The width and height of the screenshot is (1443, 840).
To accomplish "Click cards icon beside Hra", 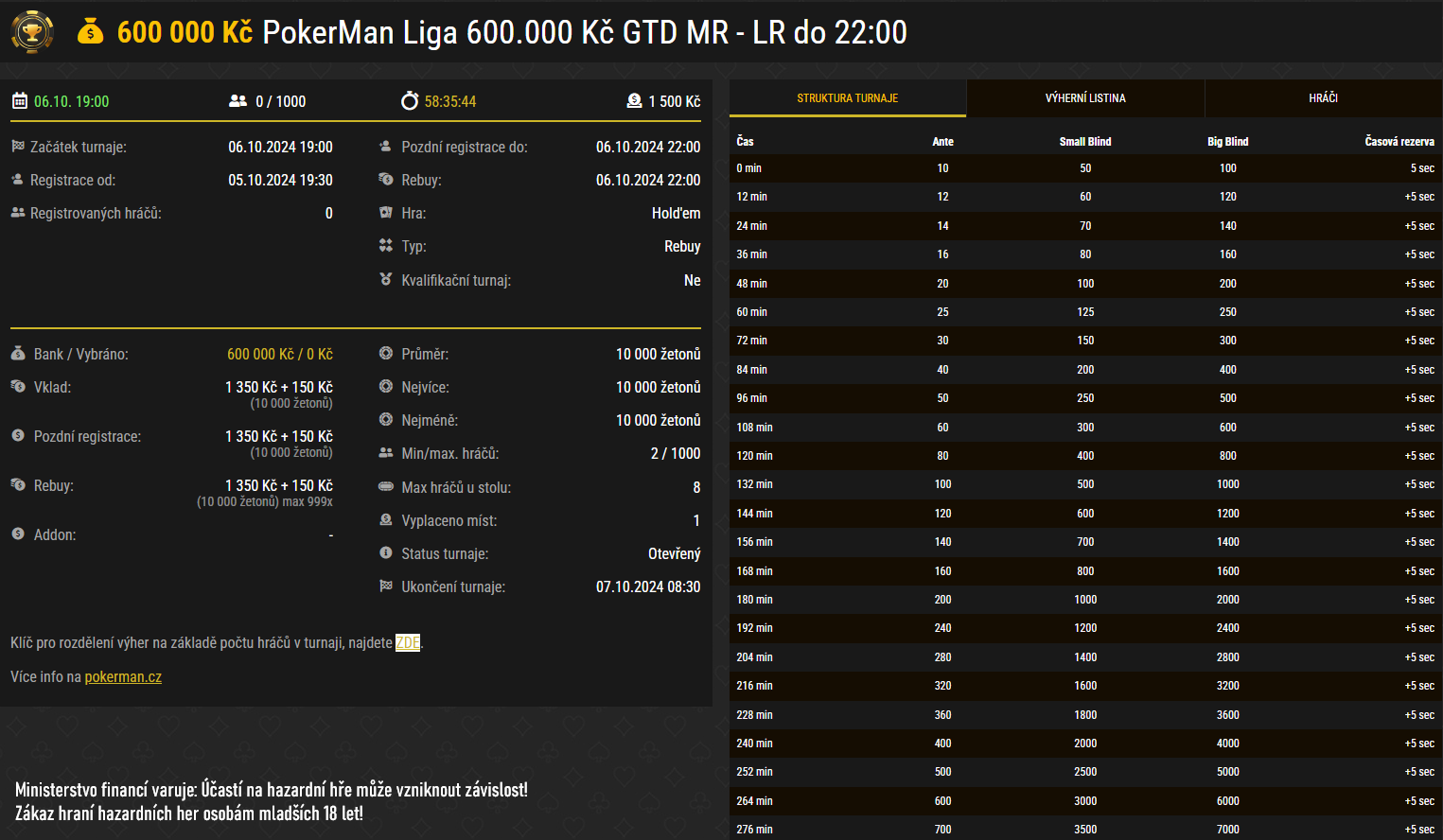I will pyautogui.click(x=385, y=213).
